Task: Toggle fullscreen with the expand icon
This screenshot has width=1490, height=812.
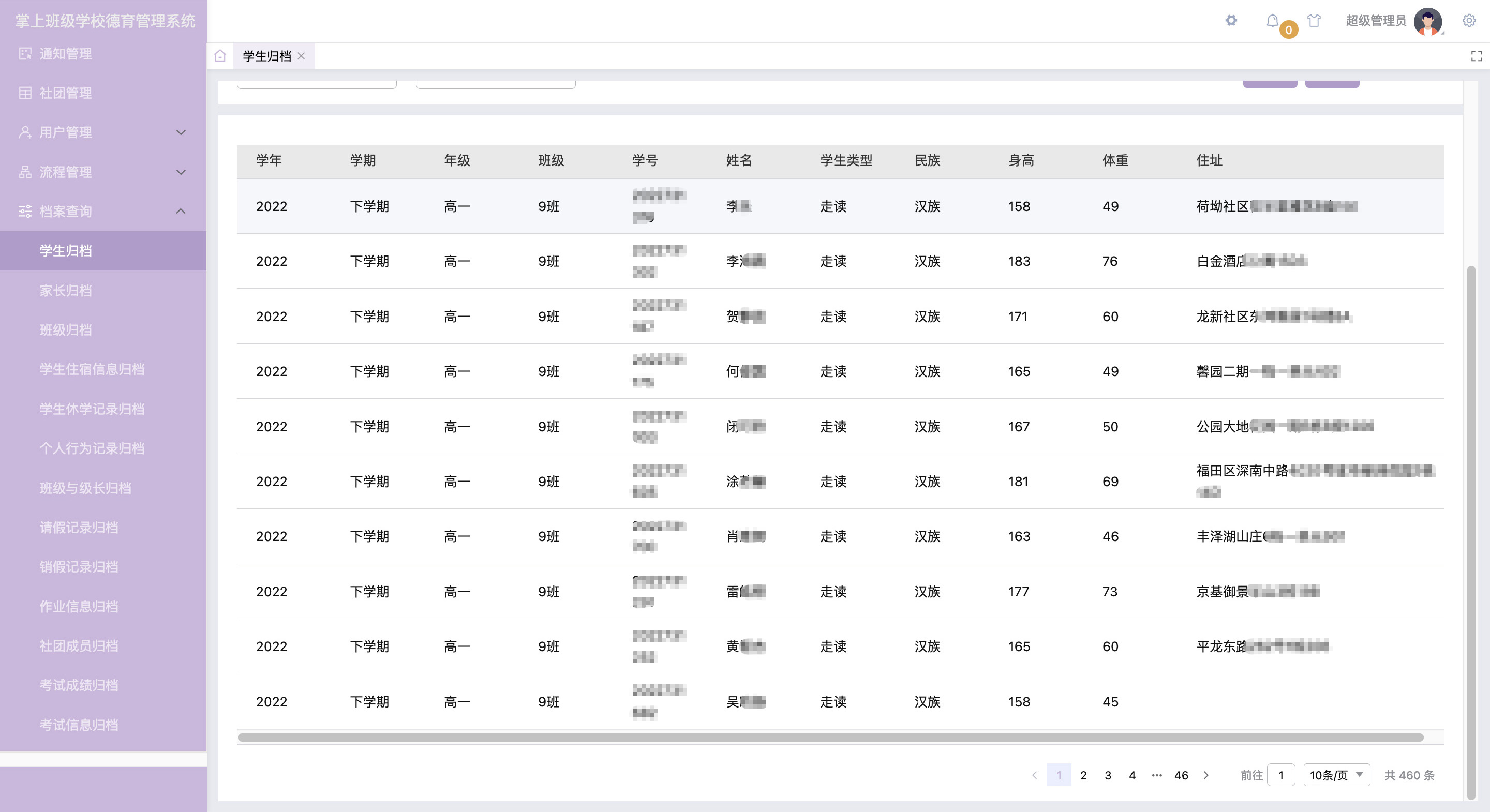Action: coord(1476,56)
